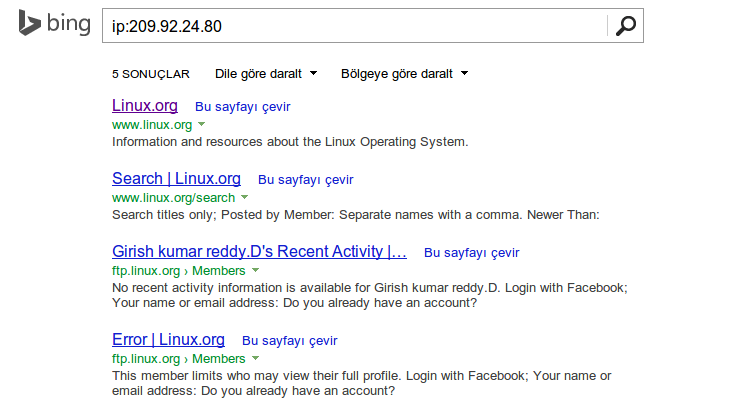Open the 'Error | Linux.org' result
This screenshot has width=755, height=416.
(x=169, y=339)
